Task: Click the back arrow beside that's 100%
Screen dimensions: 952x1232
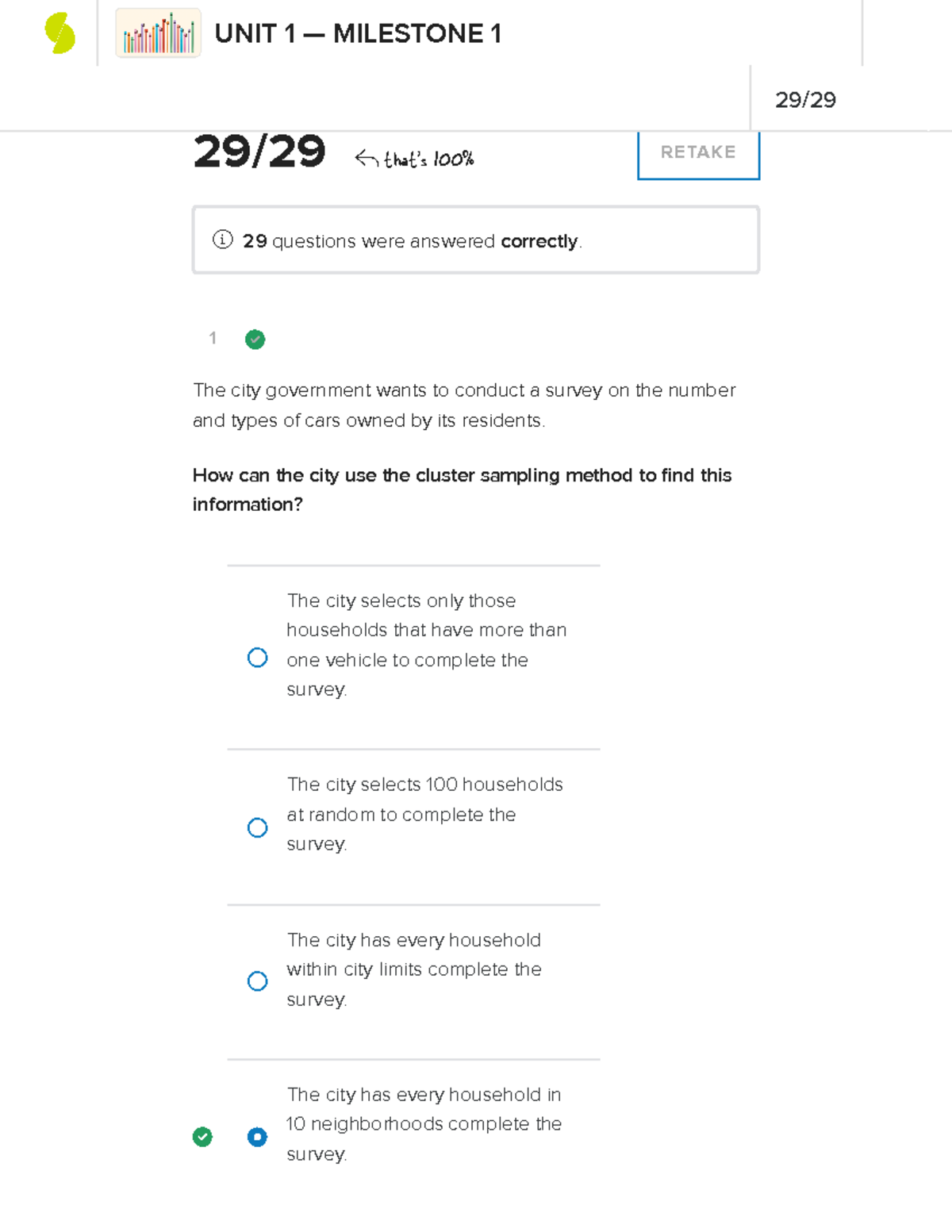Action: click(x=366, y=159)
